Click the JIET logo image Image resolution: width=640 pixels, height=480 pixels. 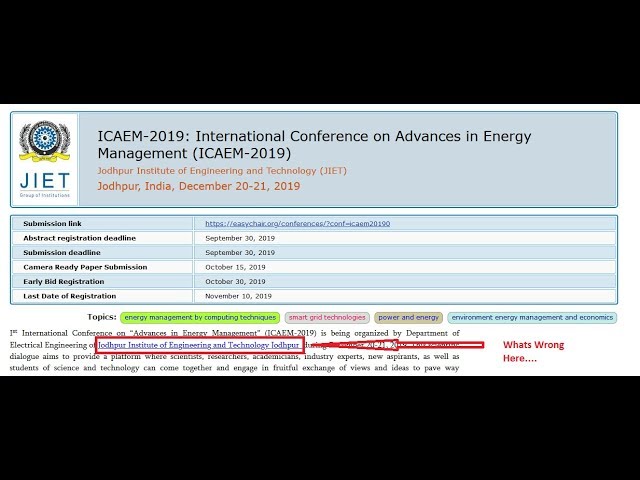click(x=45, y=159)
